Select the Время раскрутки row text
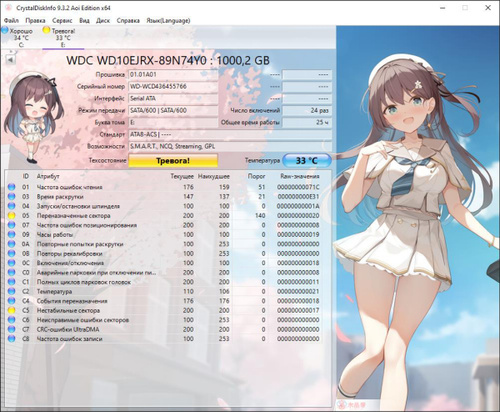Image resolution: width=500 pixels, height=412 pixels. (x=60, y=197)
